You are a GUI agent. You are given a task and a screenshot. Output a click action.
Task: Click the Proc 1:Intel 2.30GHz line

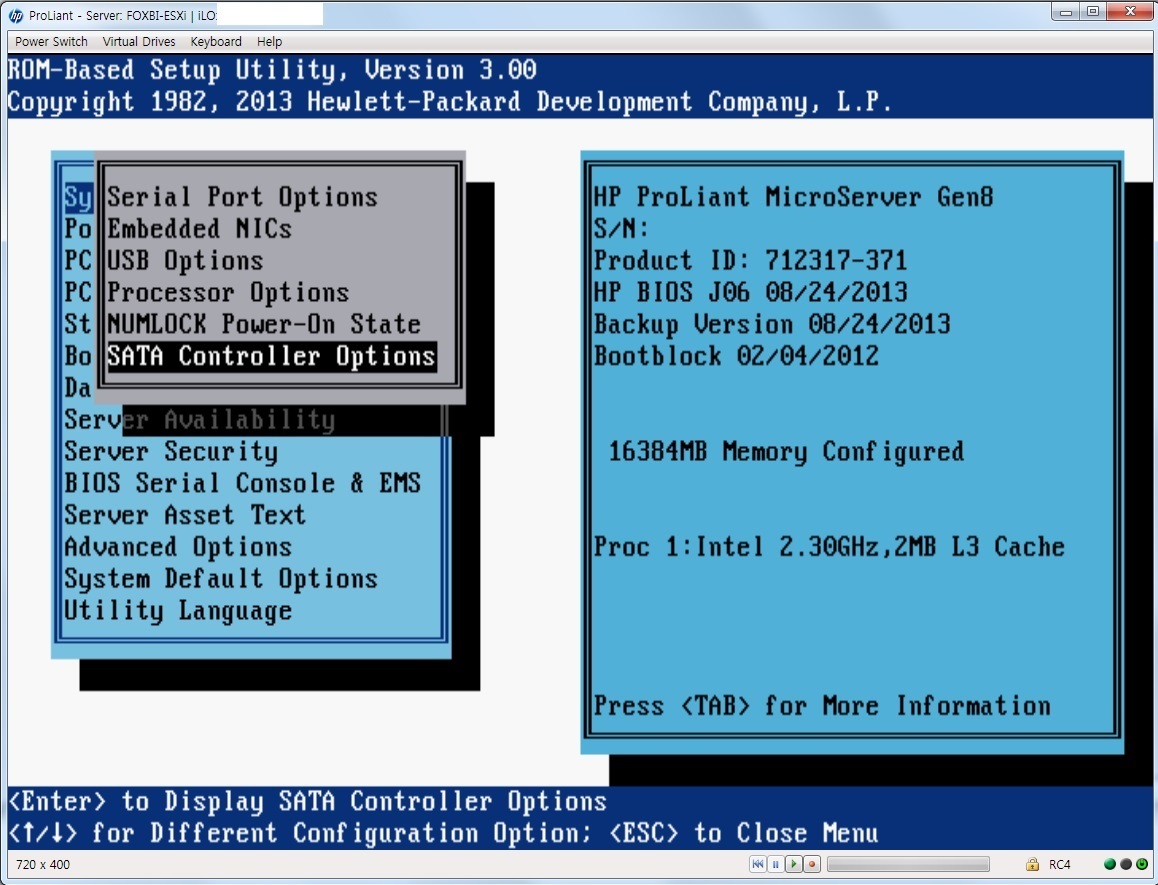pos(829,547)
